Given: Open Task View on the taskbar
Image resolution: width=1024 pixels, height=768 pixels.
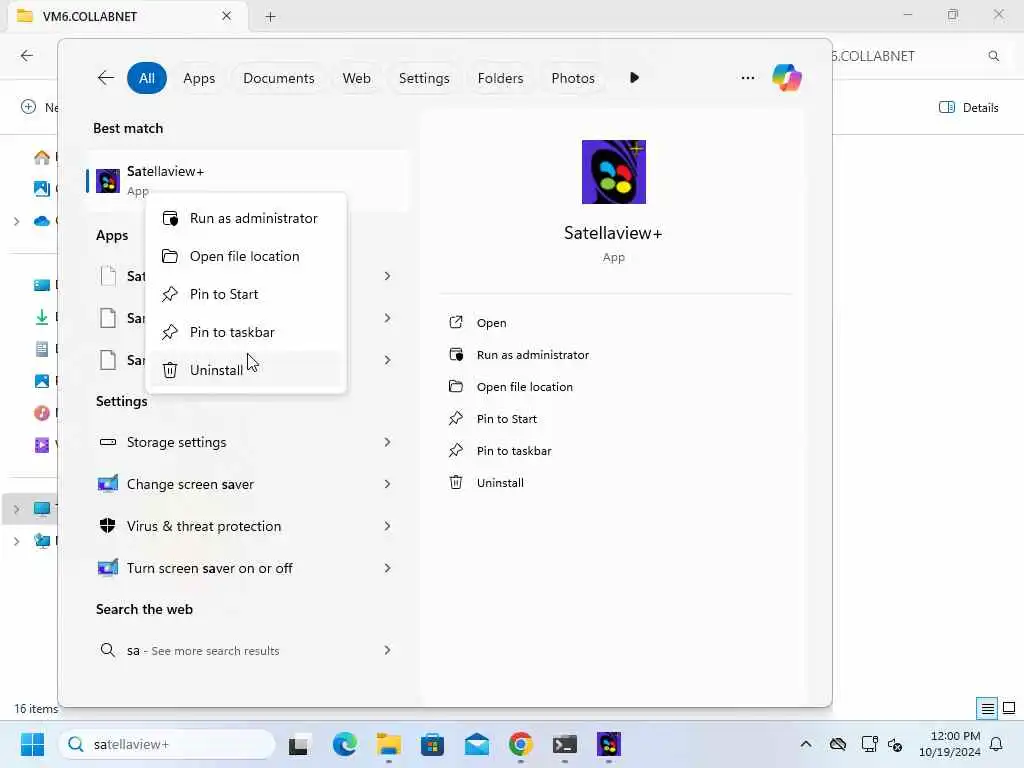Looking at the screenshot, I should point(299,744).
